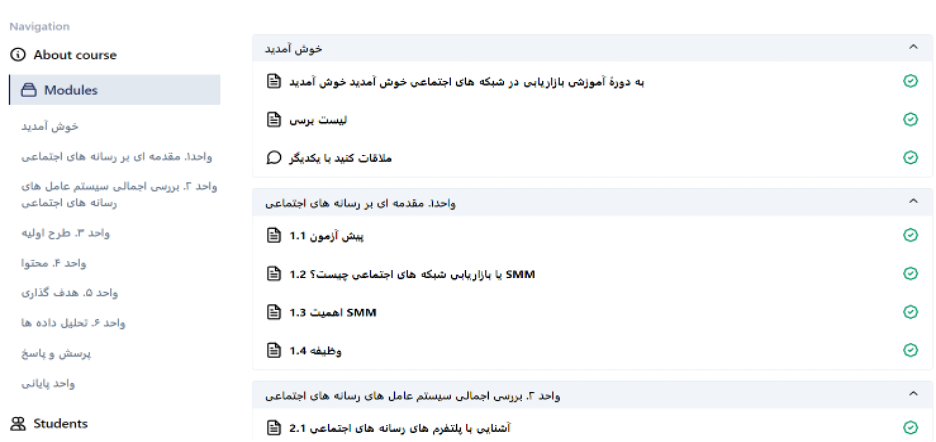Click the document icon beside لیست برسی
The width and height of the screenshot is (936, 442).
pyautogui.click(x=273, y=119)
